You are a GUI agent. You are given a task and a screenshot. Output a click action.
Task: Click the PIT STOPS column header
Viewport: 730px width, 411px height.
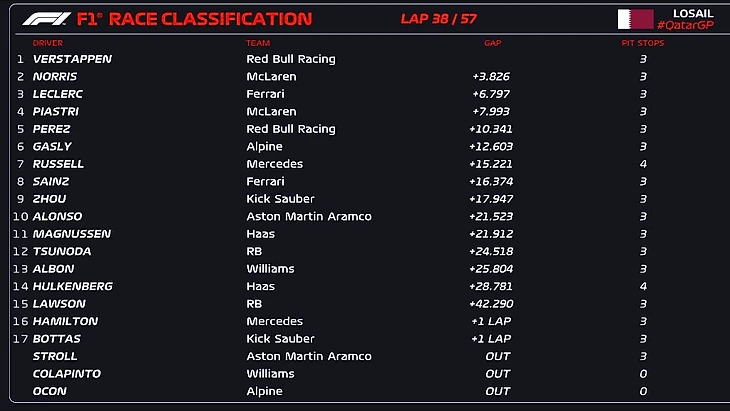click(642, 43)
